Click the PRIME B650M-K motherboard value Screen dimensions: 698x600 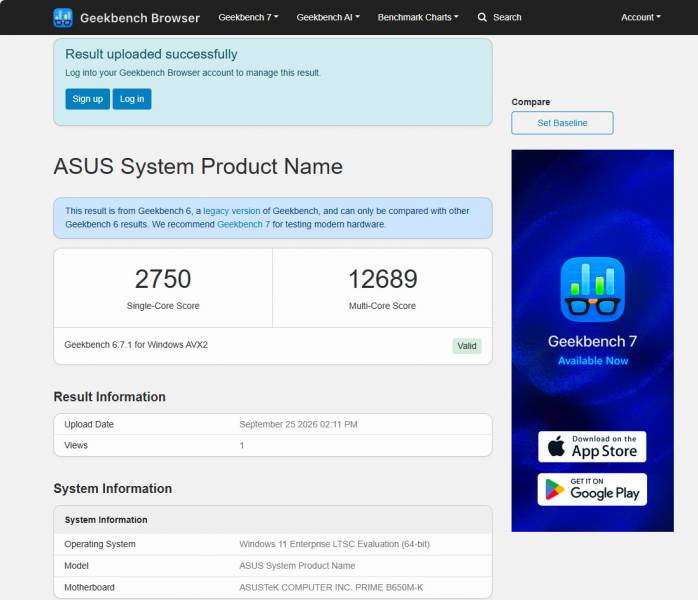click(x=331, y=588)
